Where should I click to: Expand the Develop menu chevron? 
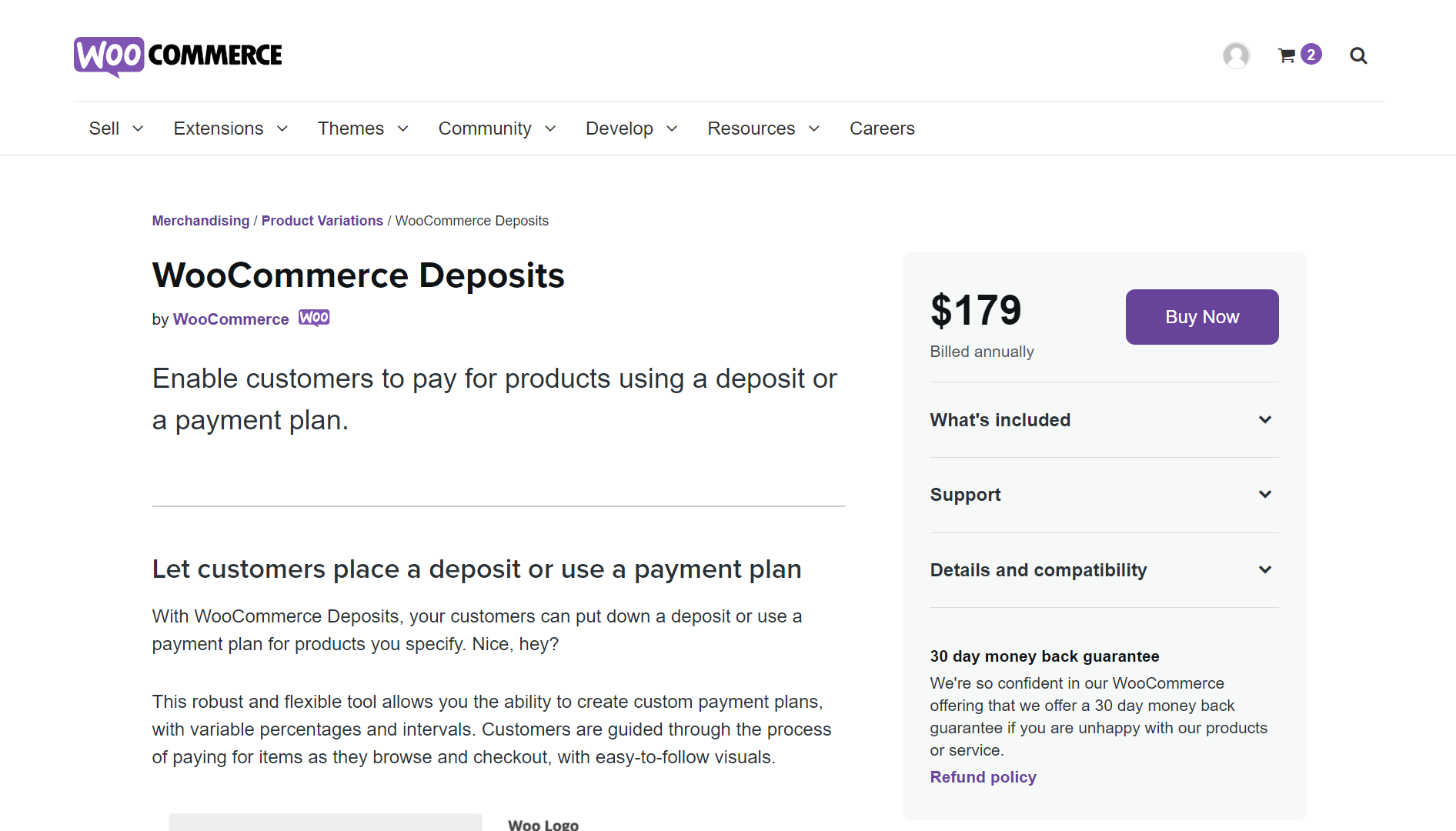coord(672,128)
